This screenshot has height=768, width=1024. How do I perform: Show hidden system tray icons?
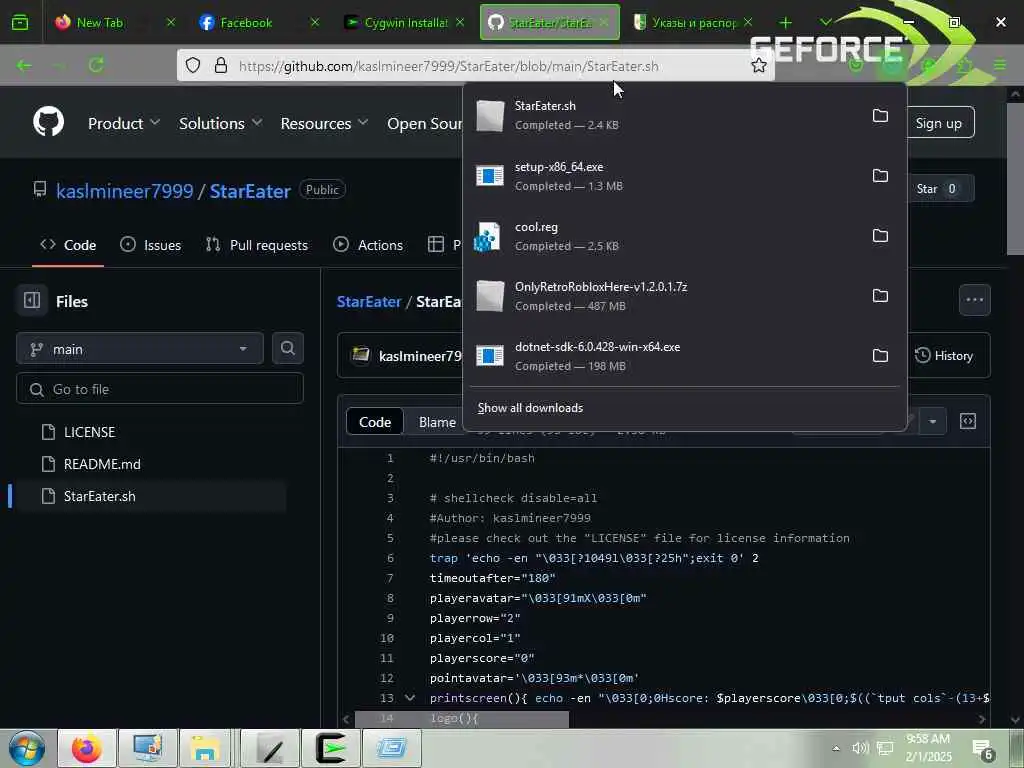pos(836,748)
